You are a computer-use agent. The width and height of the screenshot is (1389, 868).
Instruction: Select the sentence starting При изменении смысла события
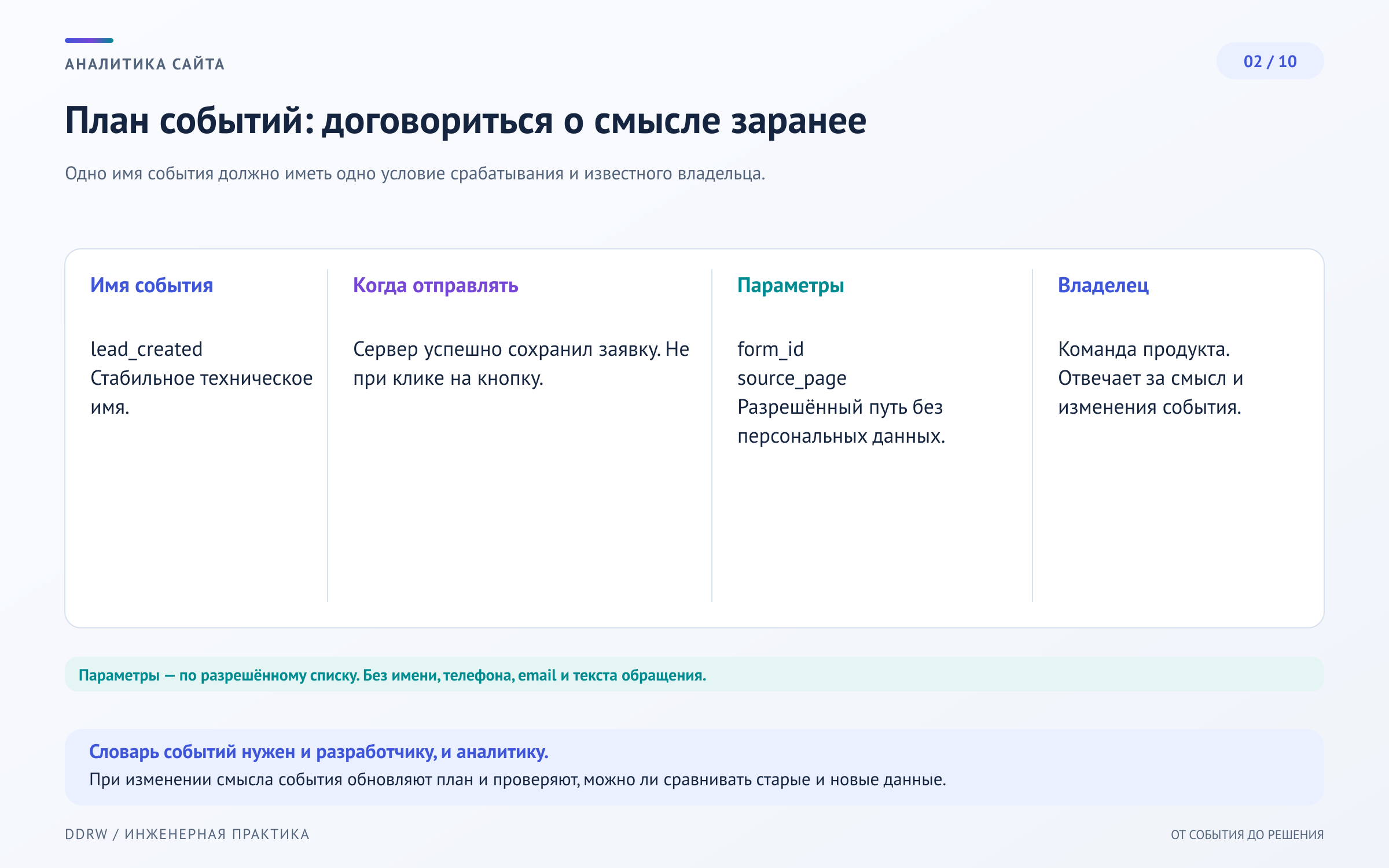(517, 780)
